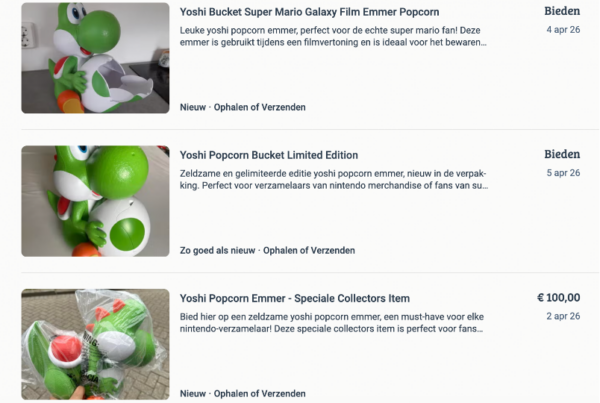Click the 5 apr 26 date
Image resolution: width=600 pixels, height=403 pixels.
[563, 173]
